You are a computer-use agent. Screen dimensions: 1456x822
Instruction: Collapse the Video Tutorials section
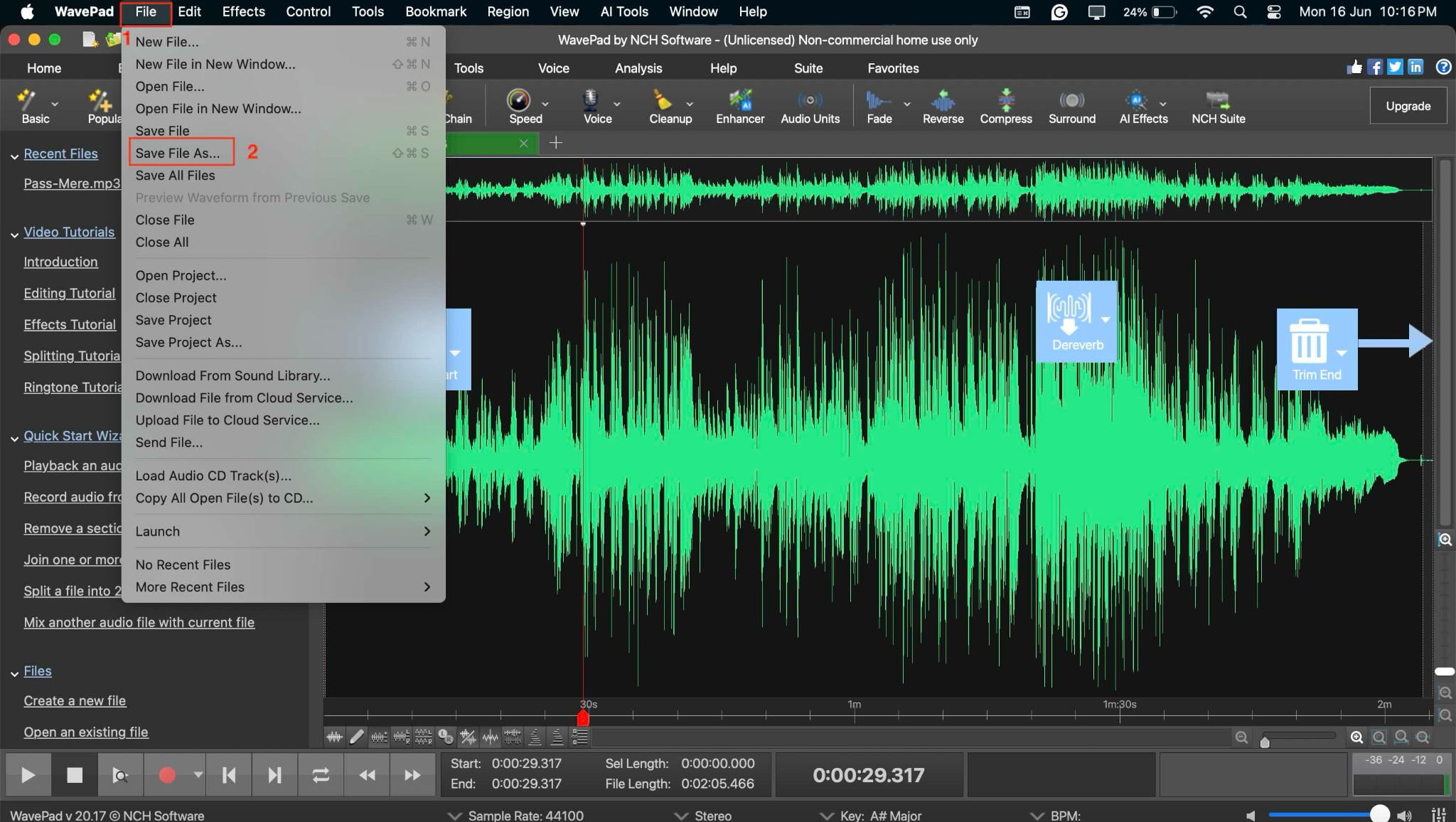[x=14, y=234]
